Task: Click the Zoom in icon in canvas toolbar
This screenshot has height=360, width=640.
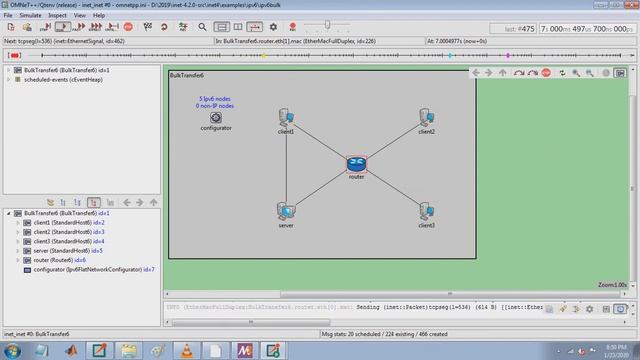Action: [576, 73]
